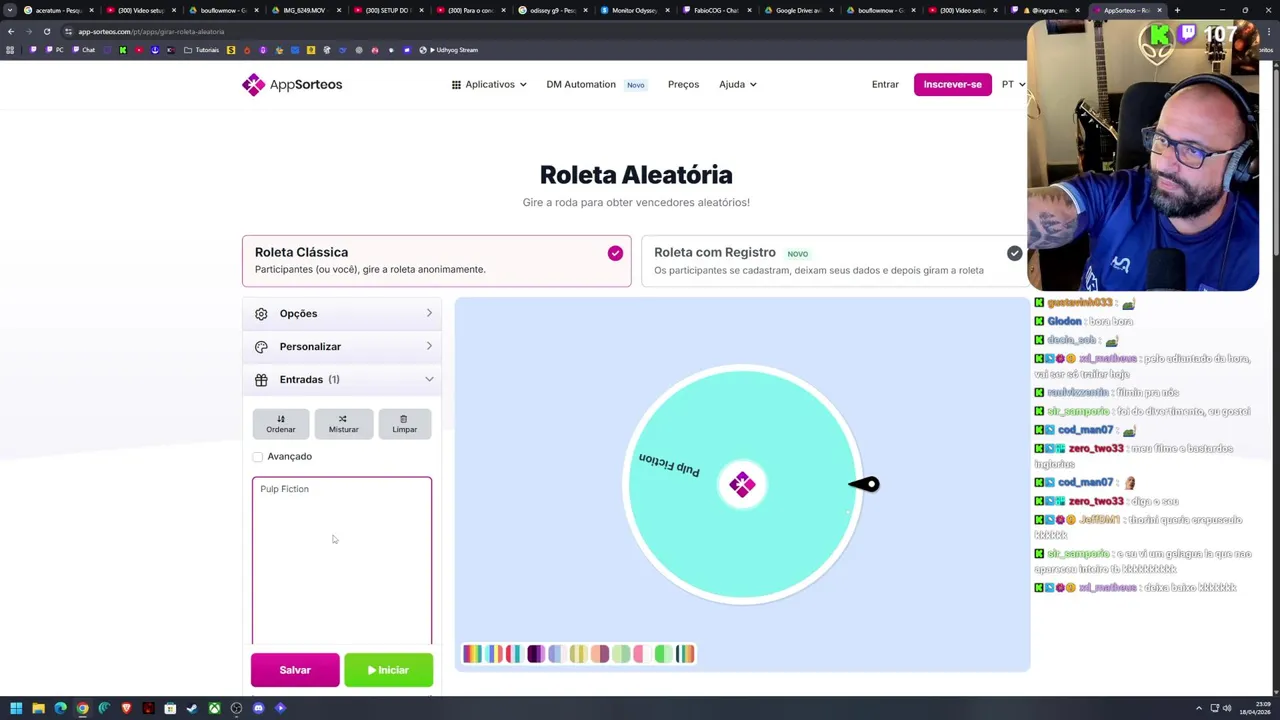The height and width of the screenshot is (720, 1280).
Task: Start spinning with the Iniciar button
Action: tap(388, 670)
